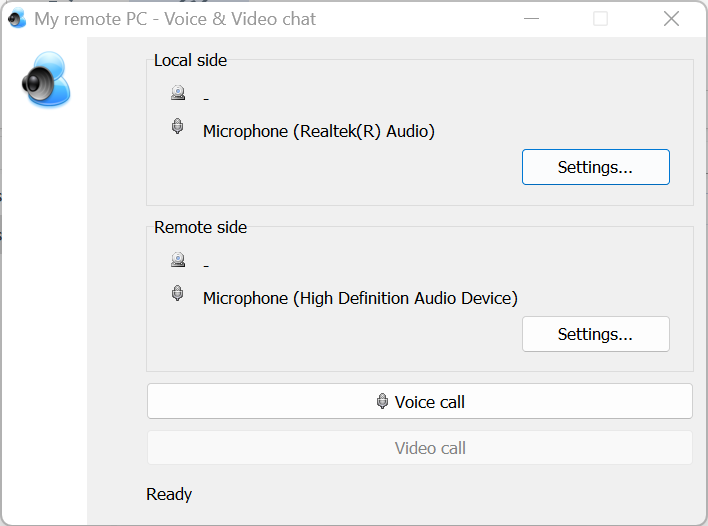Close the Voice & Video chat window
The image size is (708, 526).
pos(671,19)
